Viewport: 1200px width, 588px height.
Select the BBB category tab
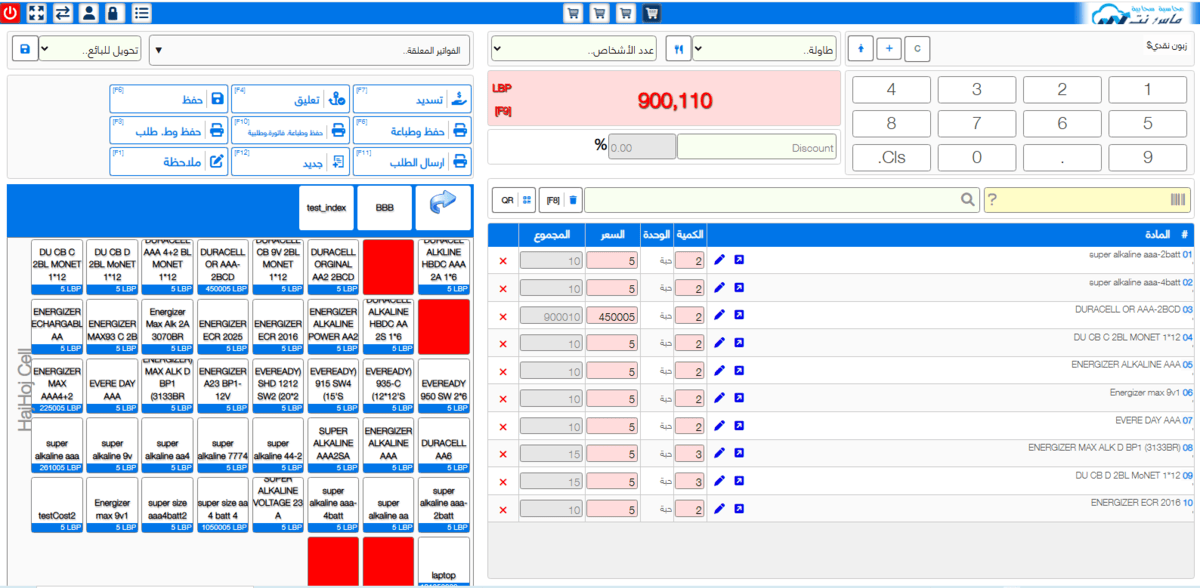385,207
